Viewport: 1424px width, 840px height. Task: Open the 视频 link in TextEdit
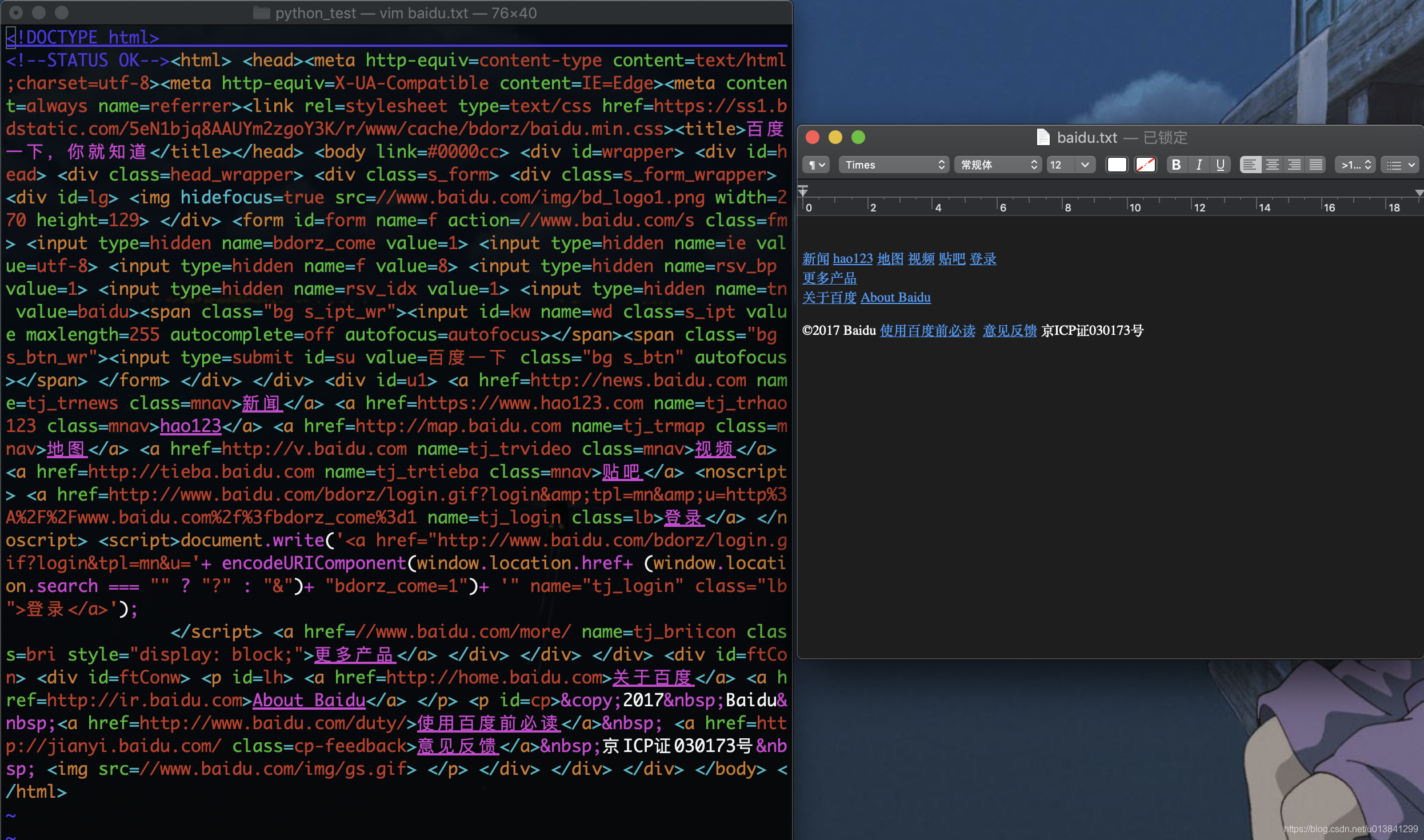point(921,259)
